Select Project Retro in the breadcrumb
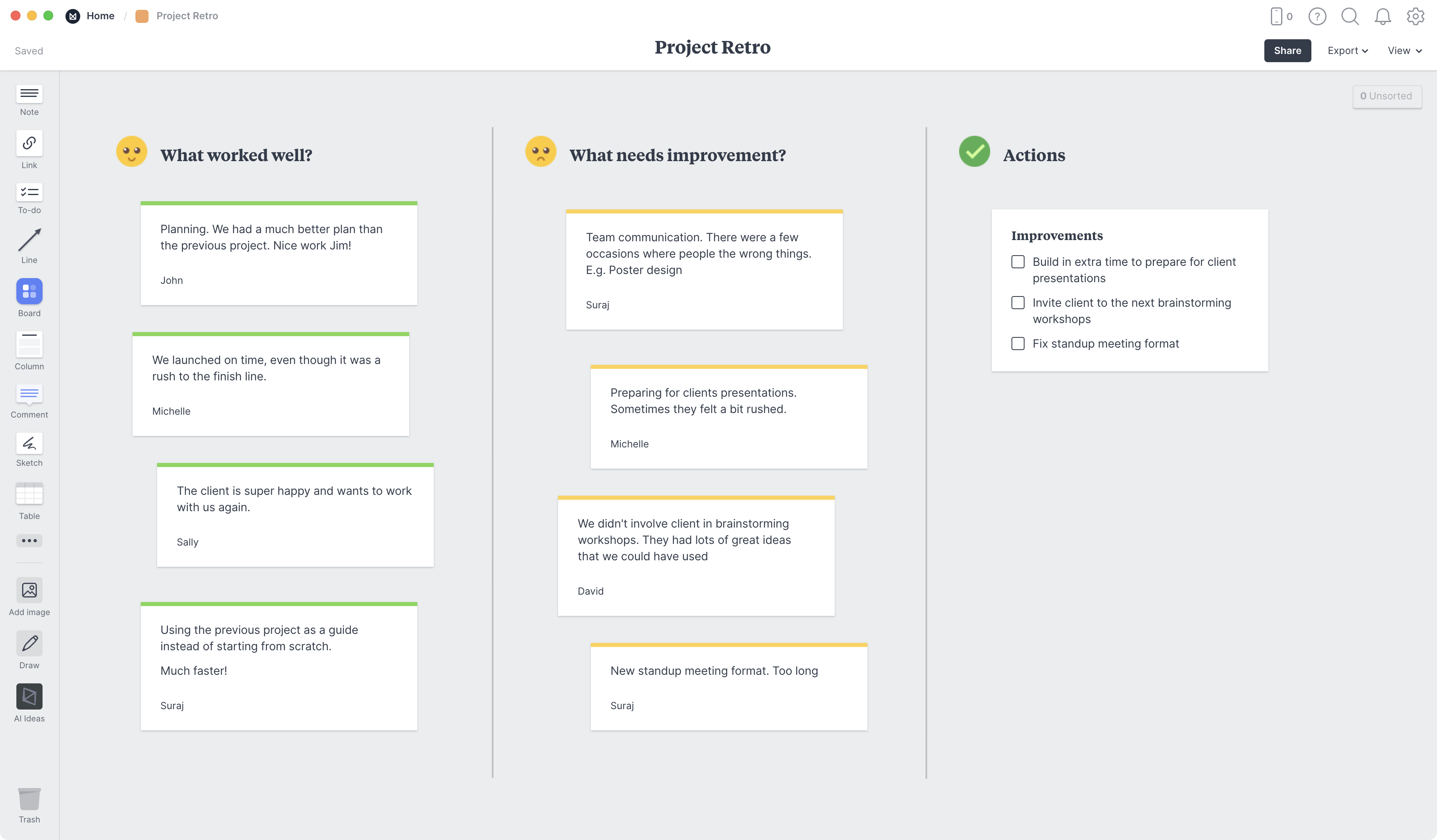 tap(188, 16)
